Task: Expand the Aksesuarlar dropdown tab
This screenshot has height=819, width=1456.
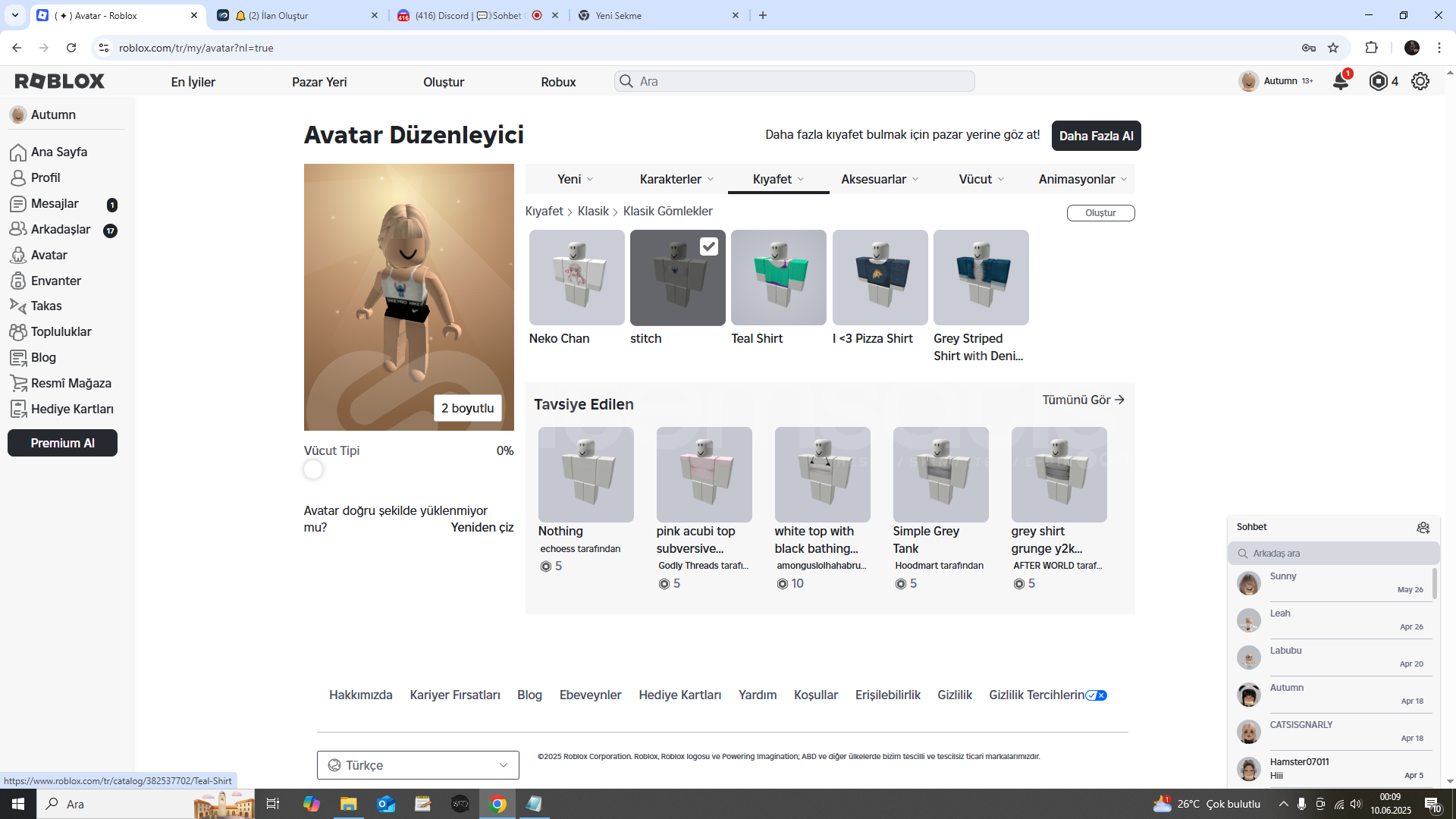Action: pos(880,179)
